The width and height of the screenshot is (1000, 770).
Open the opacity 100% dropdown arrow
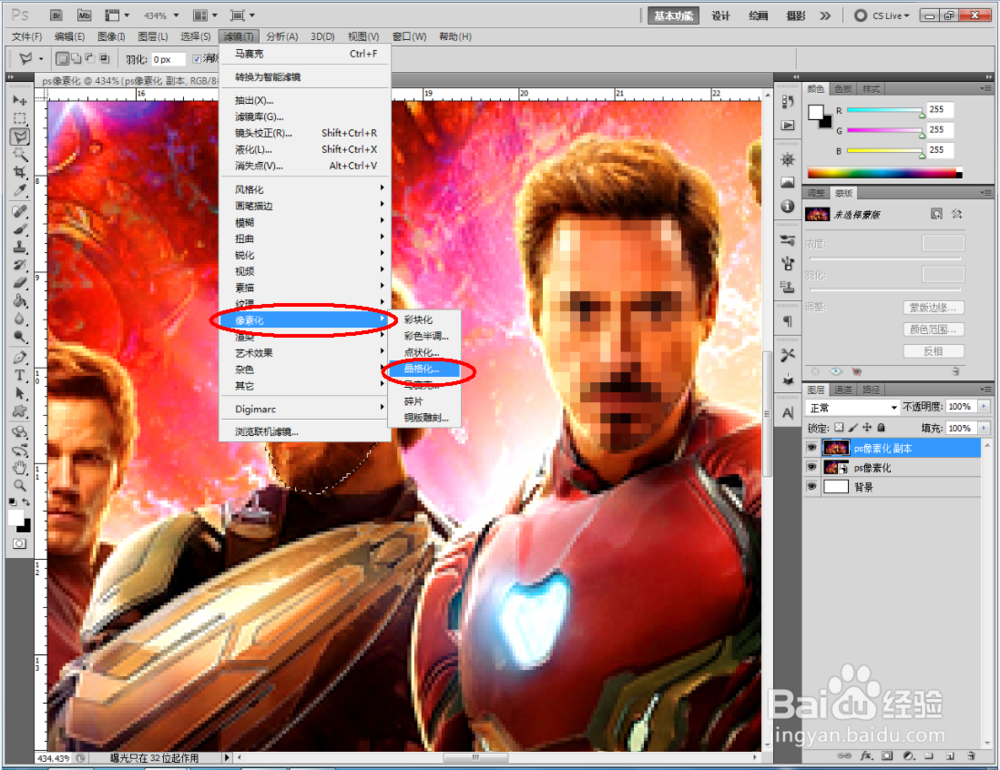(x=984, y=406)
